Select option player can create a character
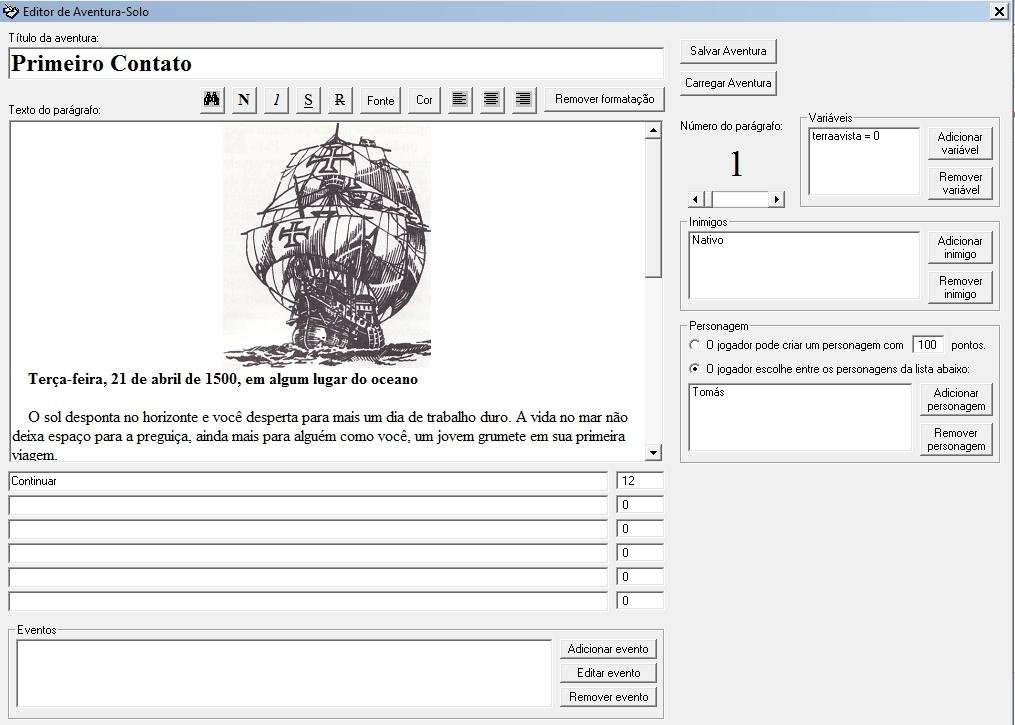 point(695,345)
